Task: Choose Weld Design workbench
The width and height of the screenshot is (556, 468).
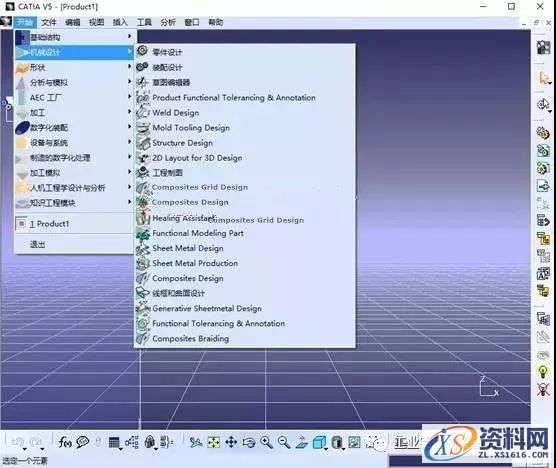Action: coord(245,113)
